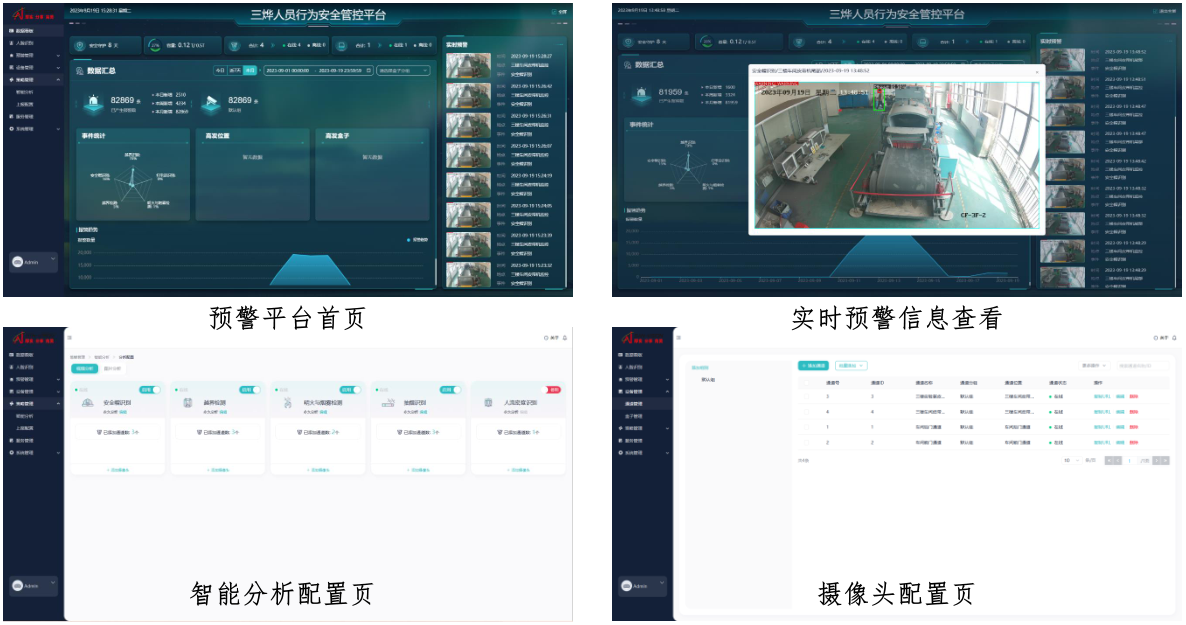
Task: Click notification bell on camera config page
Action: (1175, 338)
